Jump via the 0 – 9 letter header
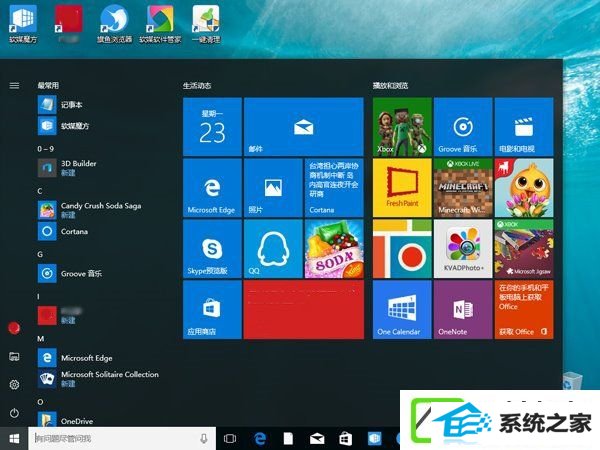 [46, 149]
